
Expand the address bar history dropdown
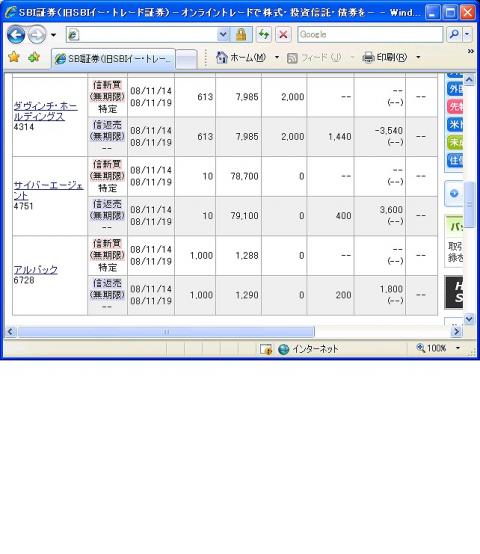223,35
